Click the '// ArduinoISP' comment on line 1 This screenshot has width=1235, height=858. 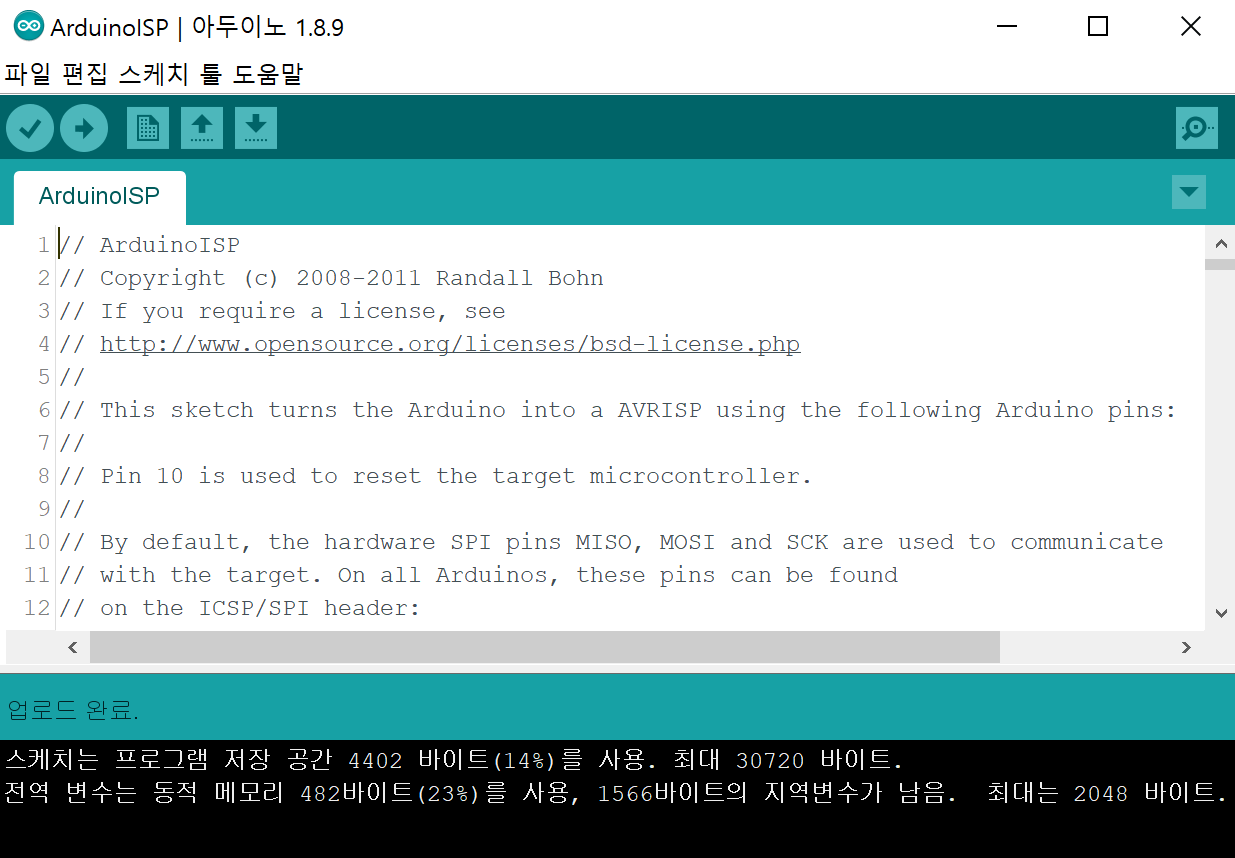(x=149, y=245)
